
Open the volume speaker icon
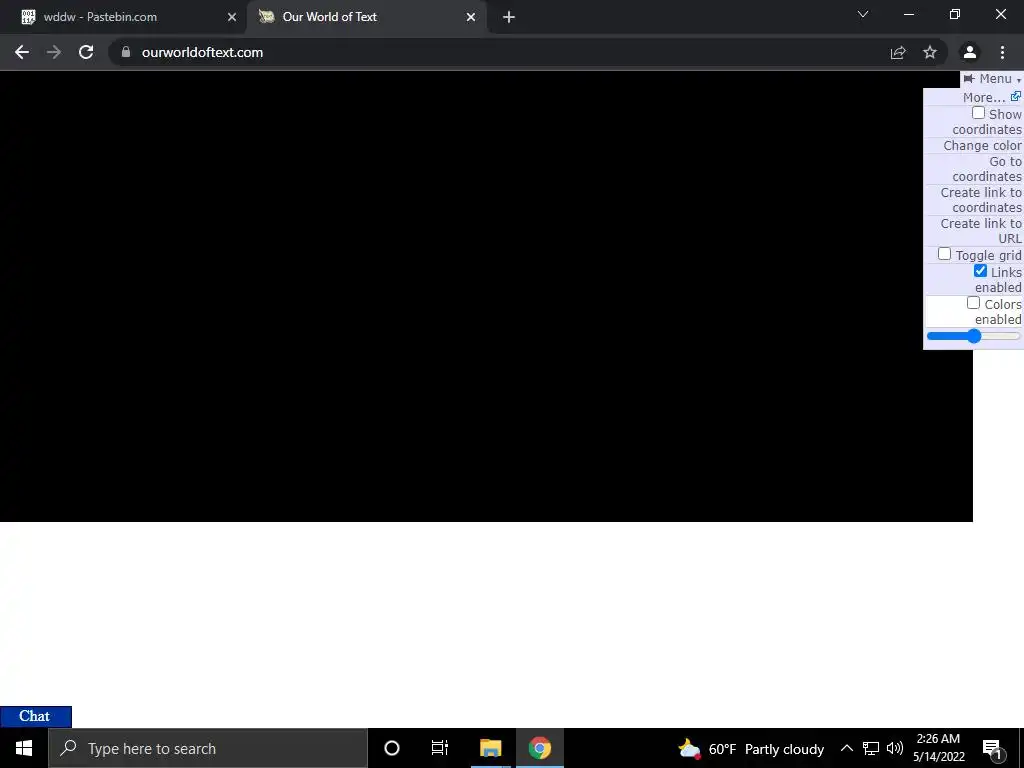click(x=895, y=748)
